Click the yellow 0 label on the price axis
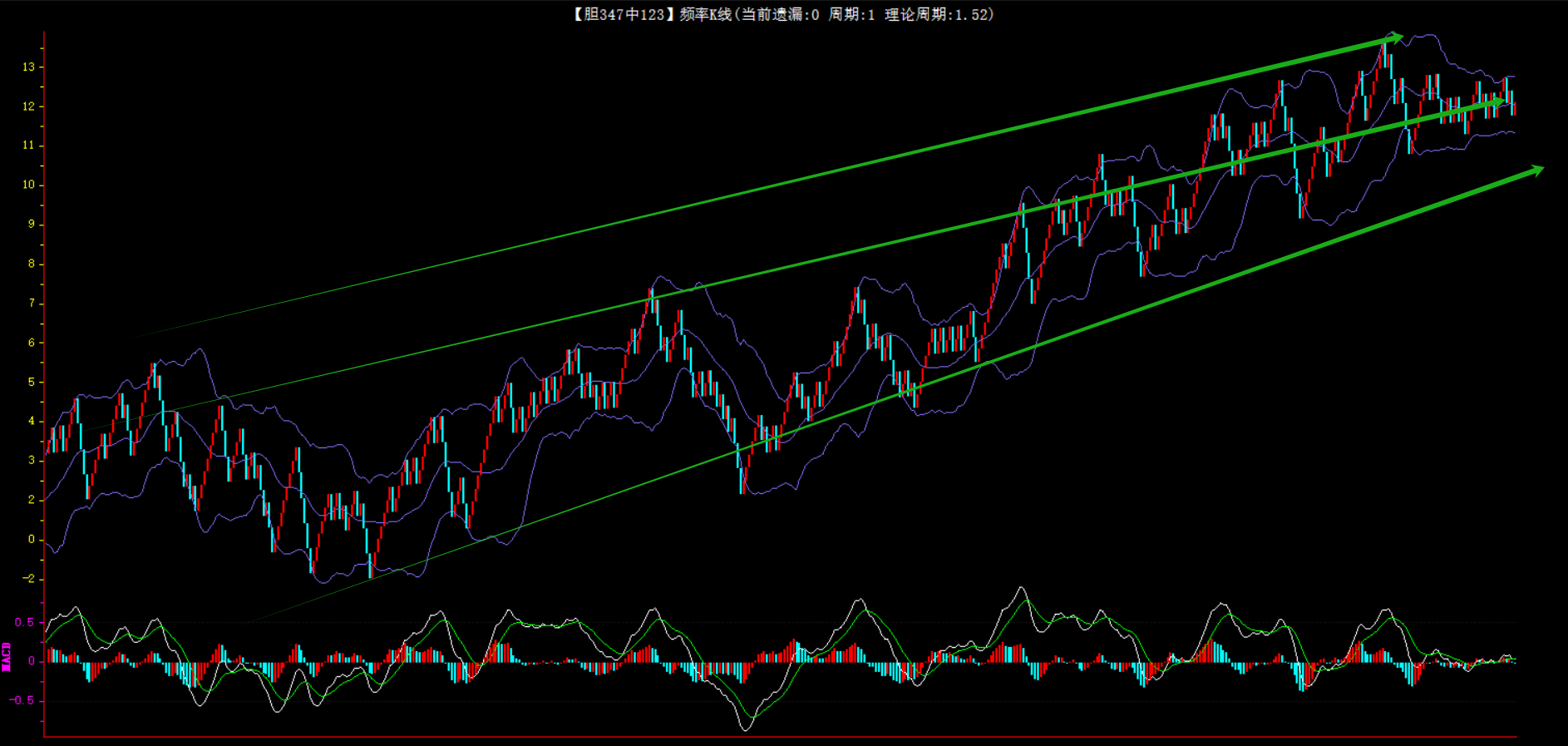This screenshot has height=746, width=1568. (32, 540)
